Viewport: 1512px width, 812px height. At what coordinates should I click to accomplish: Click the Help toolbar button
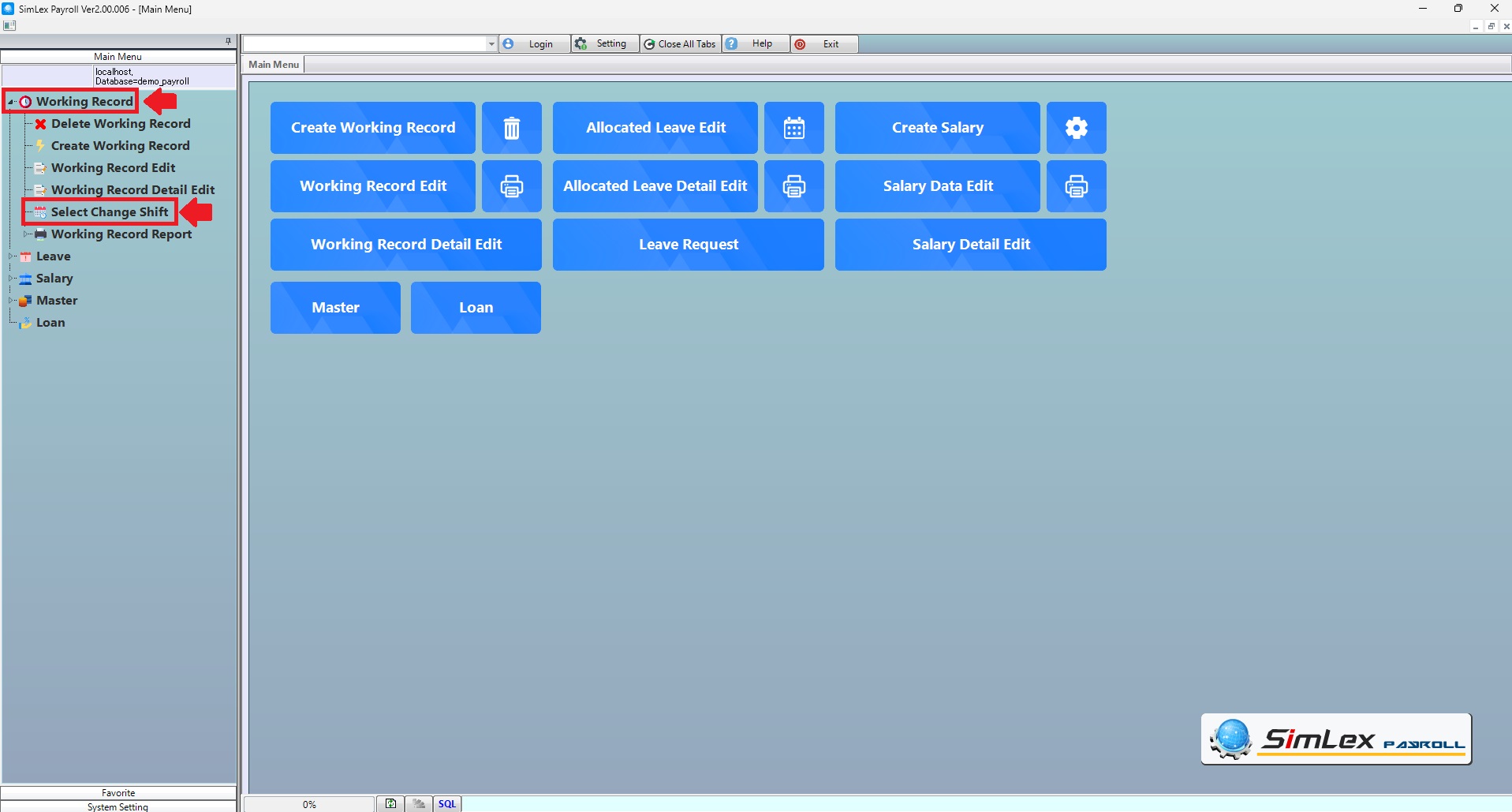pos(753,44)
